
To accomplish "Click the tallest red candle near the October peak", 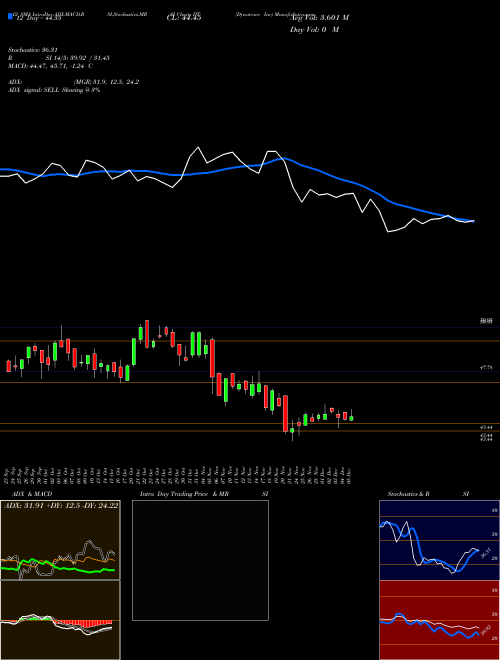I will [x=147, y=334].
